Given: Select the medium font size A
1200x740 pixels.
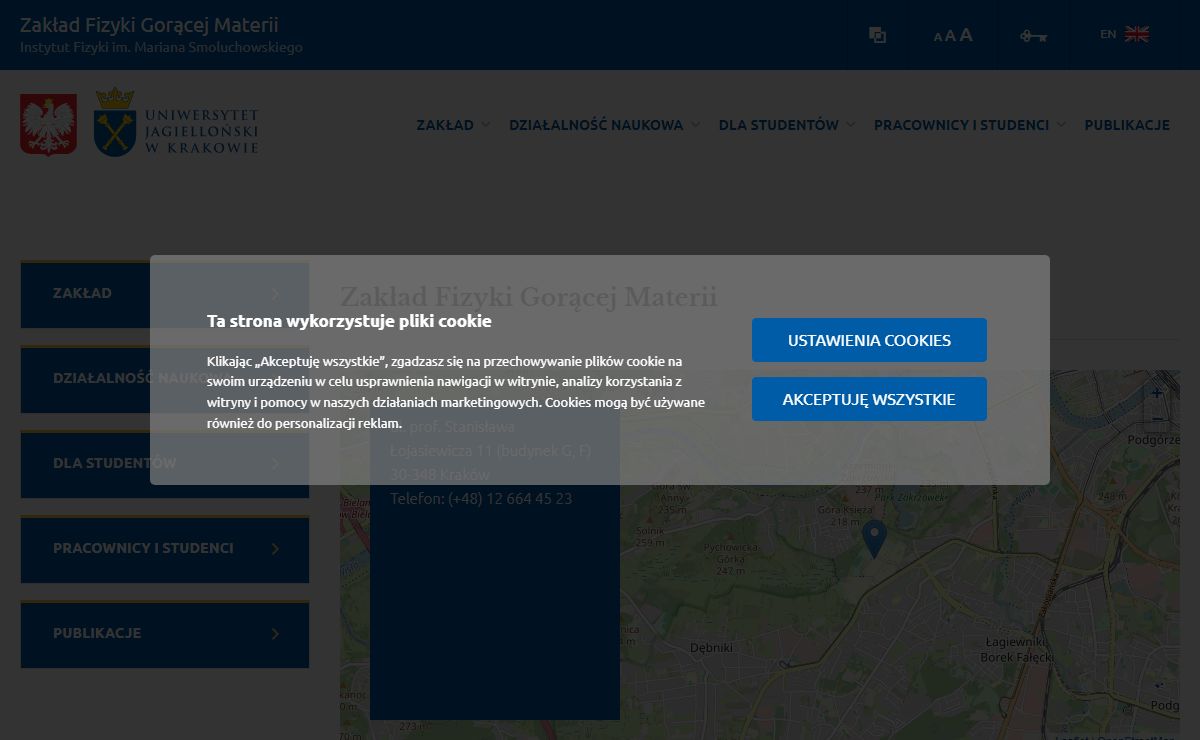Looking at the screenshot, I should pos(951,36).
